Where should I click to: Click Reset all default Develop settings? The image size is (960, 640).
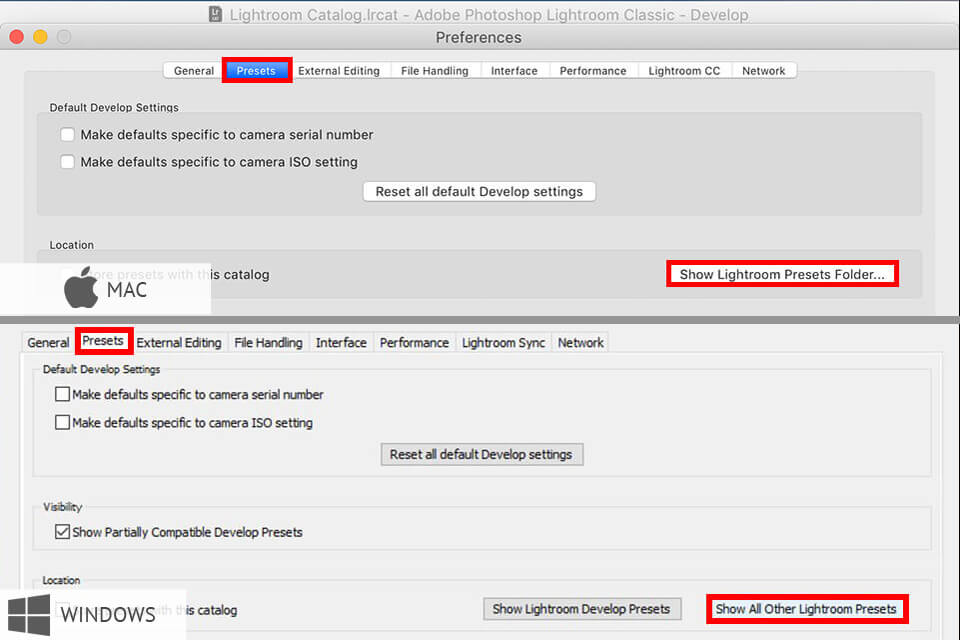click(x=479, y=191)
